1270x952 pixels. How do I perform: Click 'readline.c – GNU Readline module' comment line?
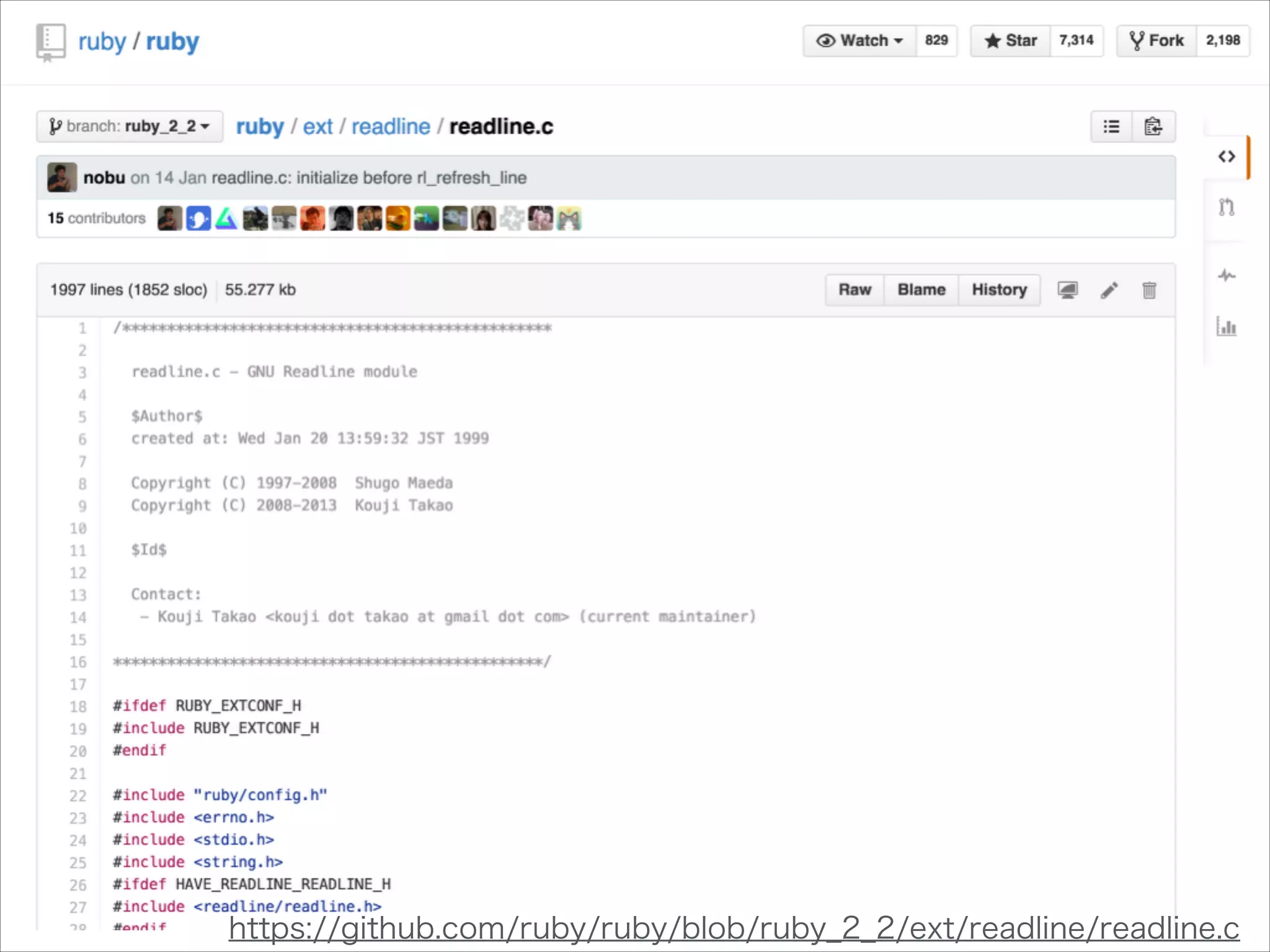click(274, 372)
